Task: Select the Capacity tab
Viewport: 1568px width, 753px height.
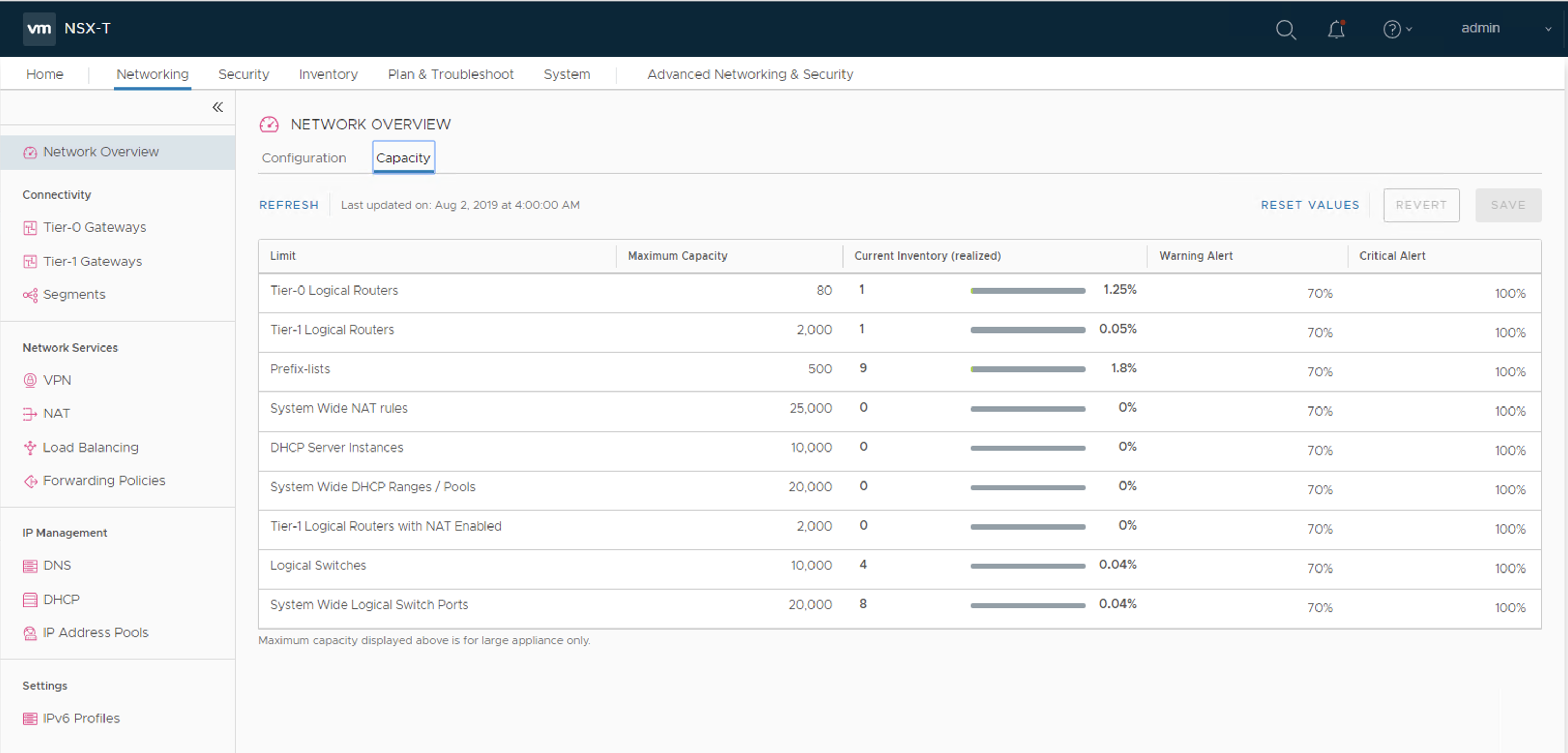Action: [403, 158]
